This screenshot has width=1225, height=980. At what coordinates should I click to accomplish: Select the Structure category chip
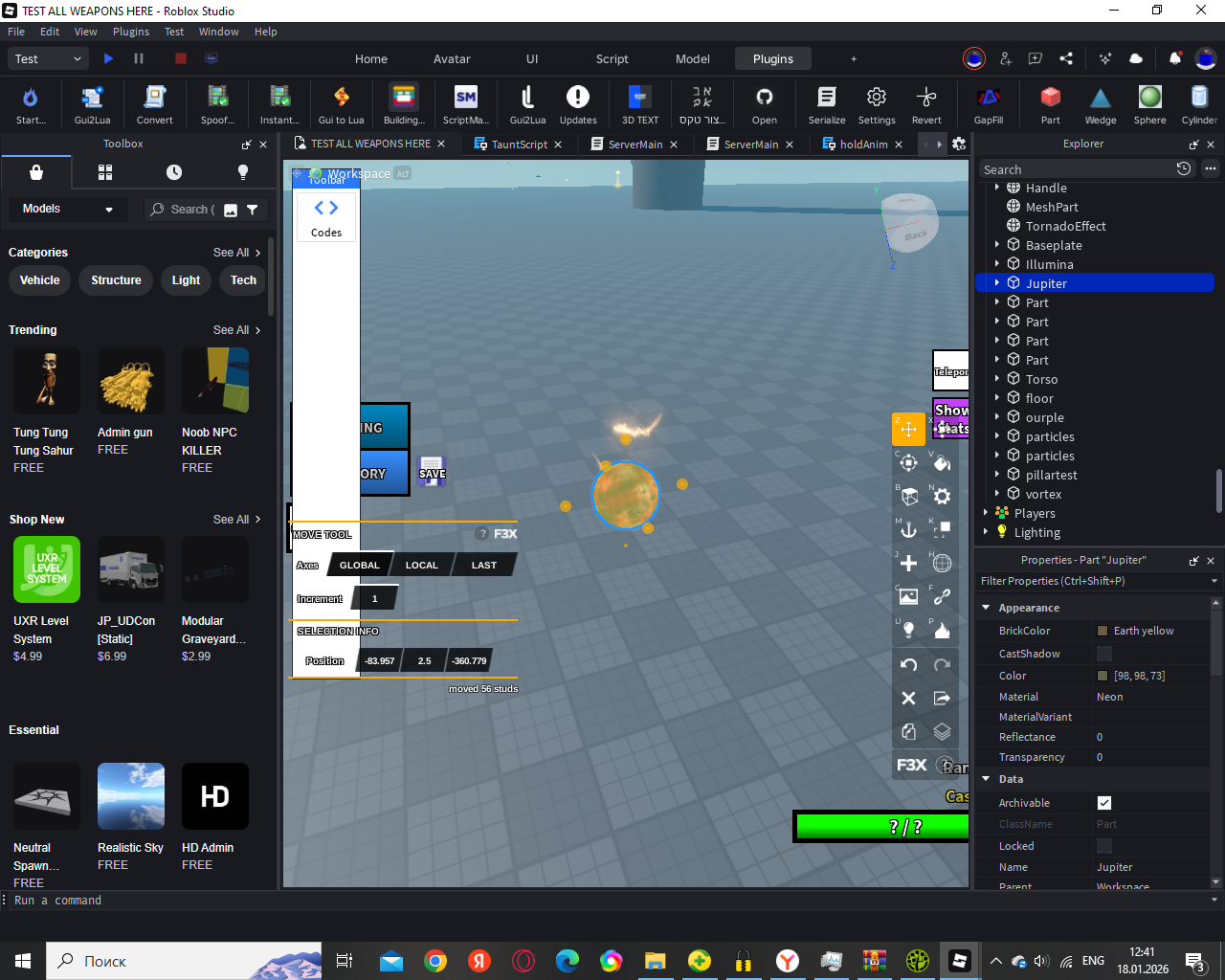[x=116, y=280]
